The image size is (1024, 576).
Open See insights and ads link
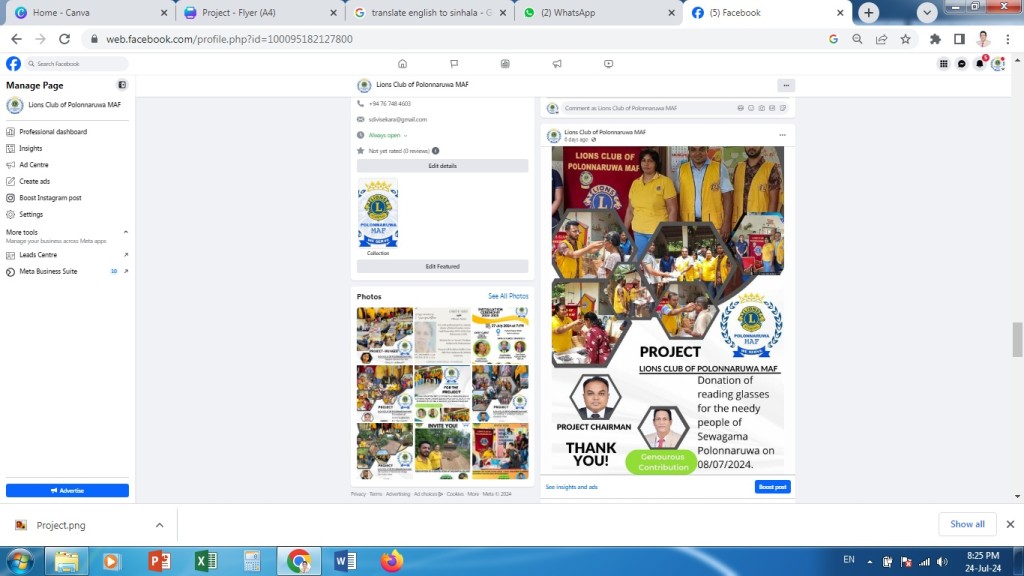571,487
